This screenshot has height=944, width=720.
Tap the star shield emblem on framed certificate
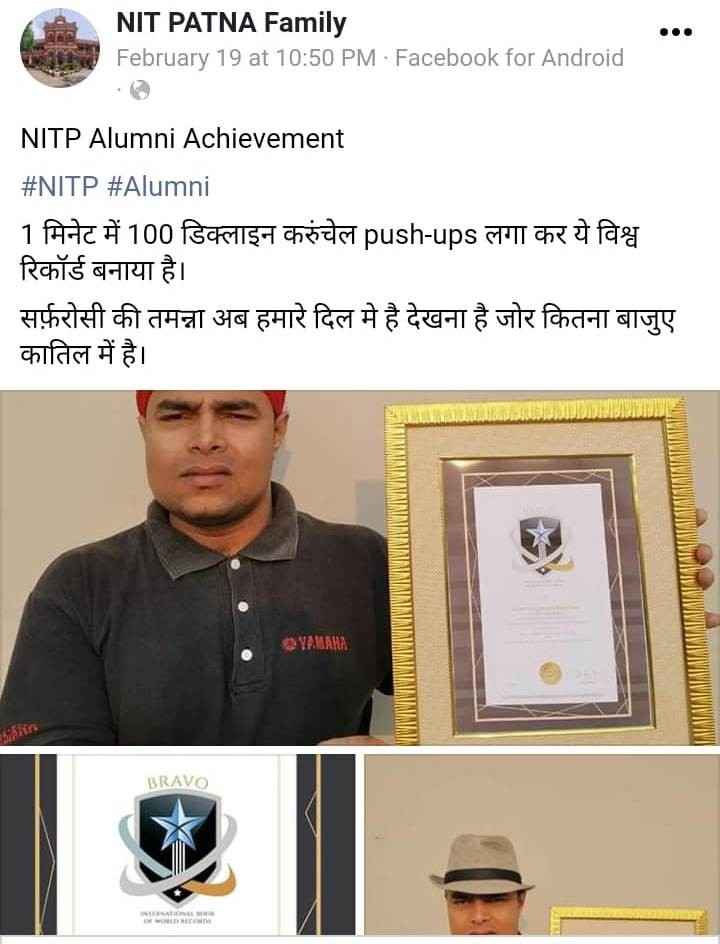point(541,543)
